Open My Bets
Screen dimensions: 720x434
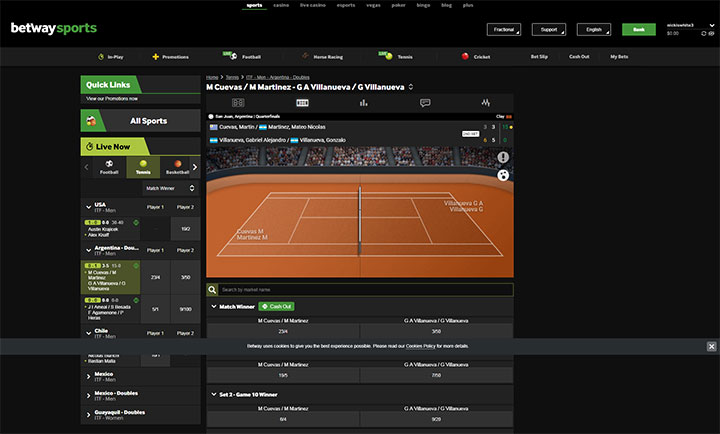coord(619,56)
